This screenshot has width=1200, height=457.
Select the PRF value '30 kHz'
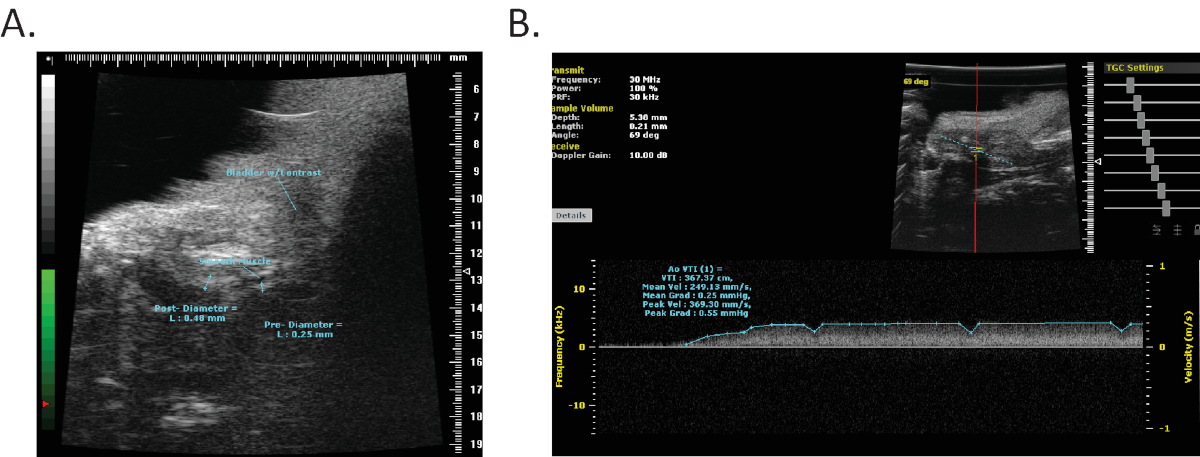click(645, 97)
